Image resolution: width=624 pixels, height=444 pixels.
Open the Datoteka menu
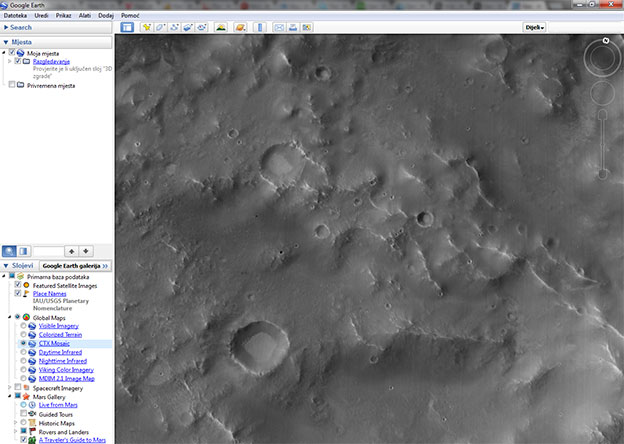[x=15, y=16]
